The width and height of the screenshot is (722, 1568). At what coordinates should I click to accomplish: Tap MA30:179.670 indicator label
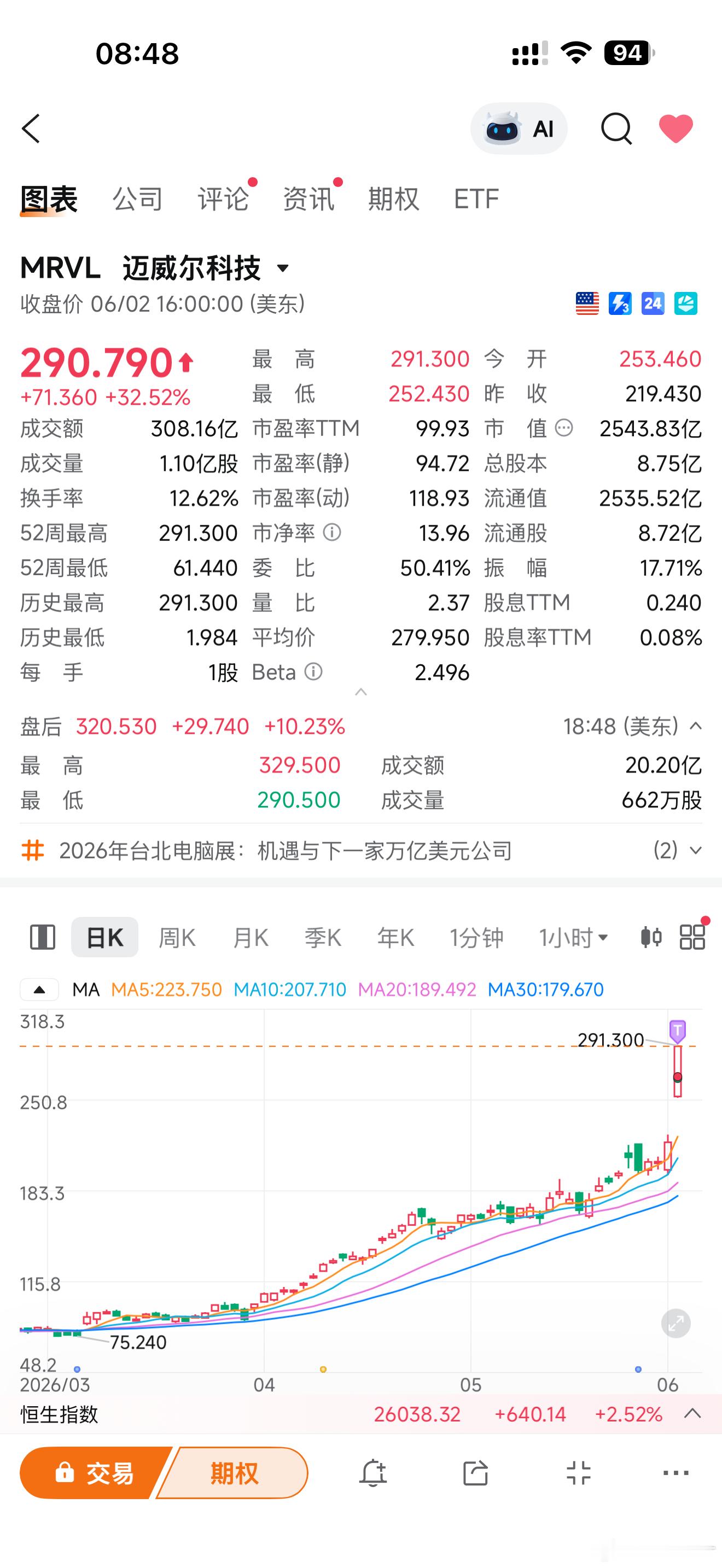tap(546, 990)
